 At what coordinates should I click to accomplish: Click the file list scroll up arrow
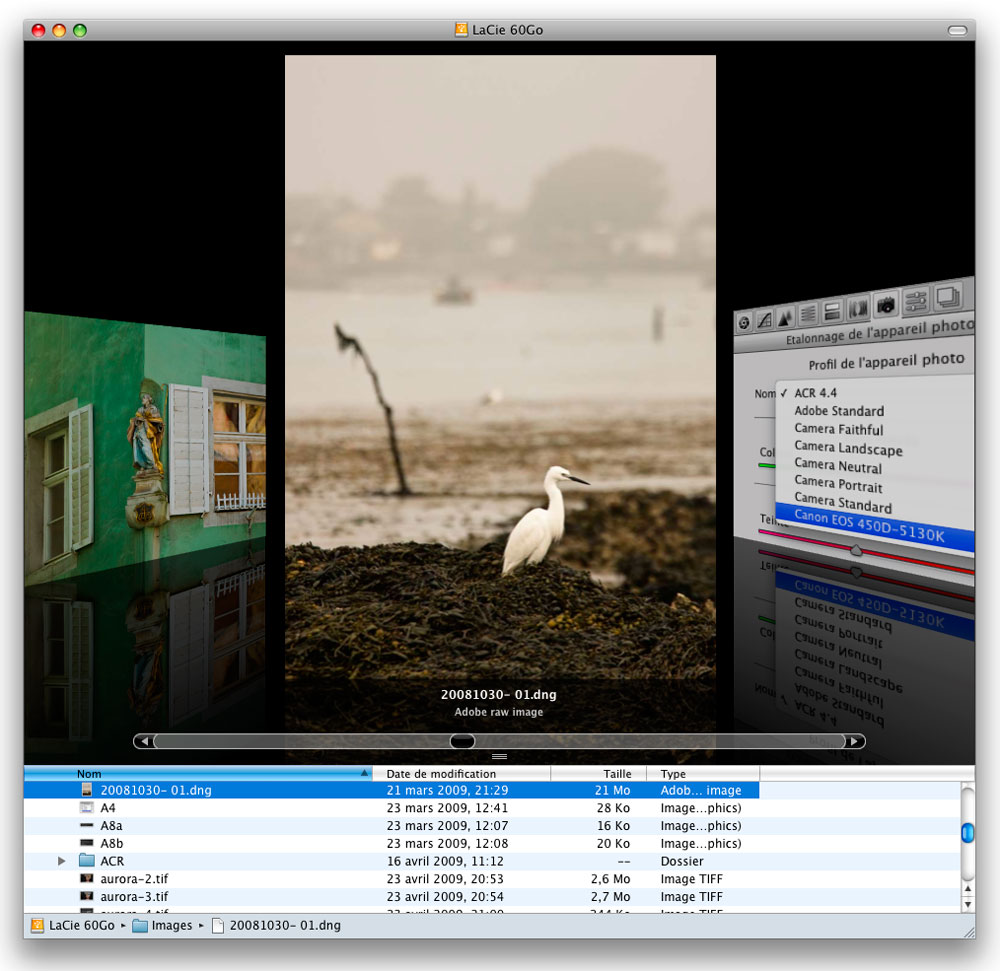pos(967,888)
